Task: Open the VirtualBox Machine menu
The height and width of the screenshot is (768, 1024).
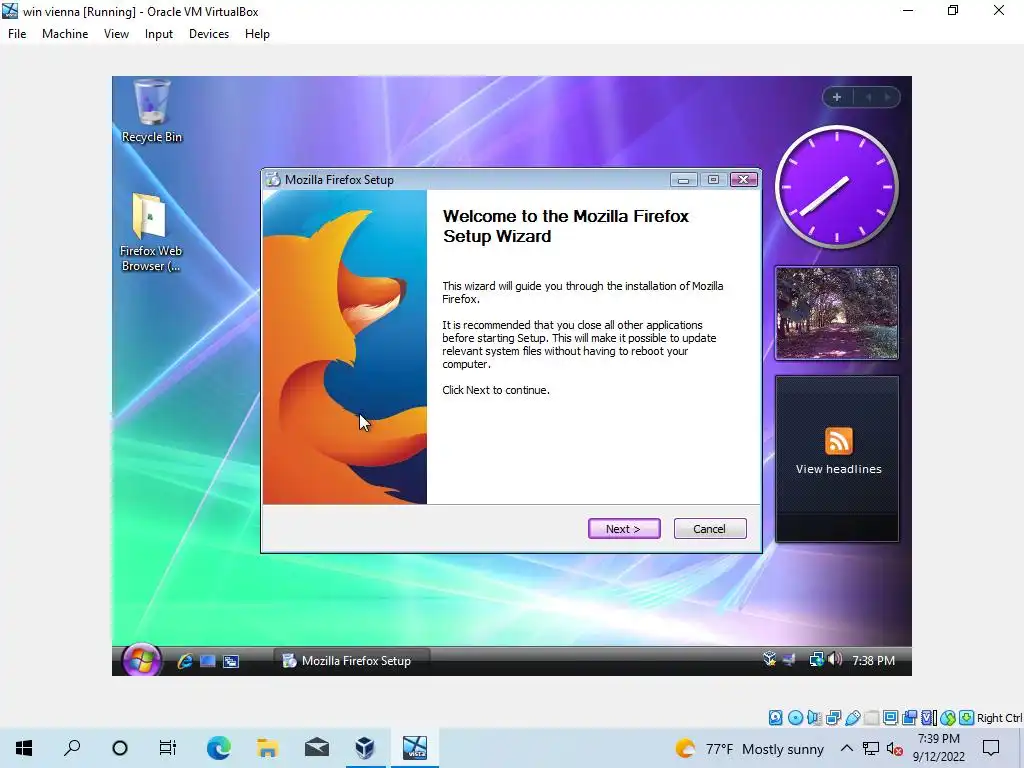Action: tap(65, 34)
